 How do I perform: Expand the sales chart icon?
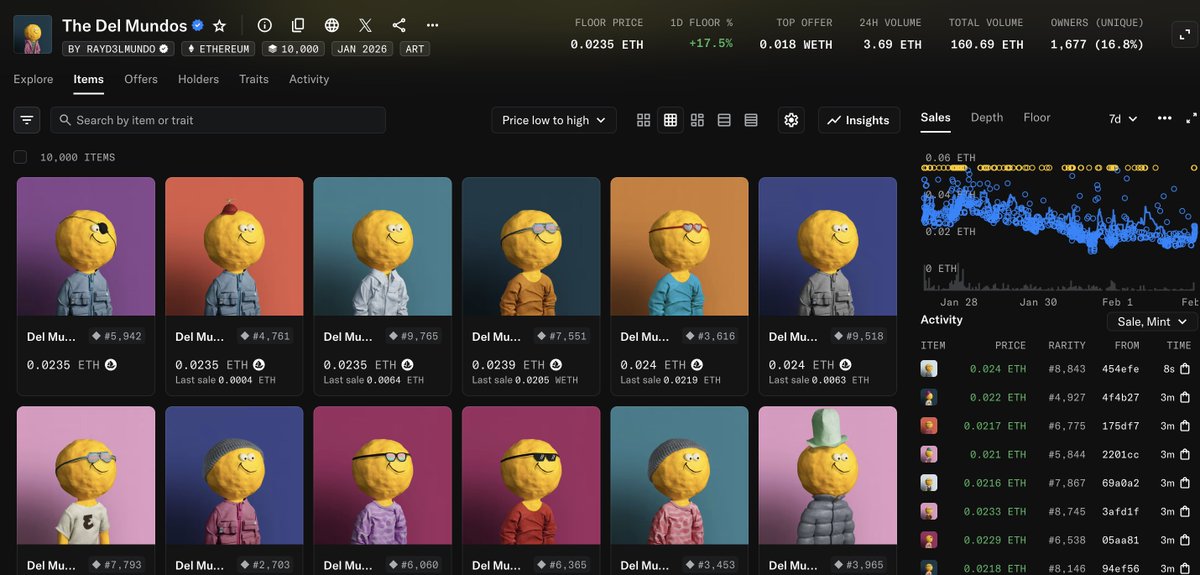point(1191,118)
